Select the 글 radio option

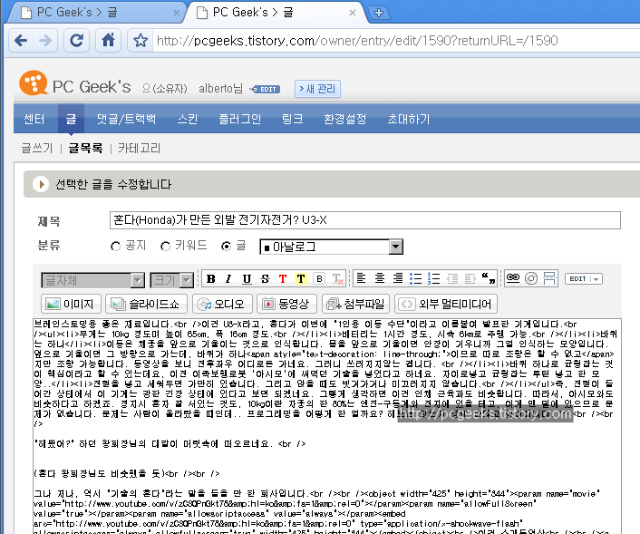click(226, 247)
